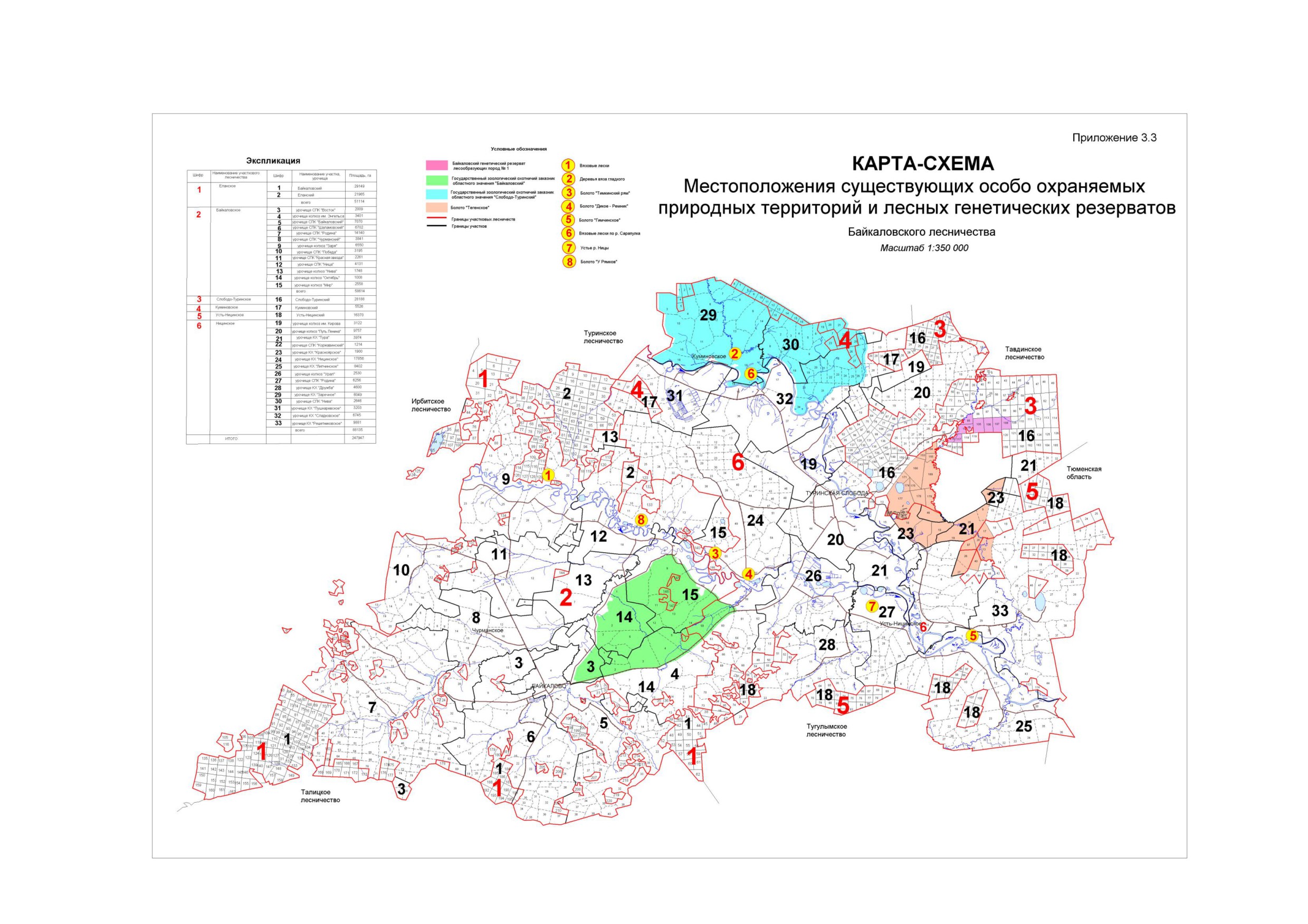Click the red boundary line legend sample
Viewport: 1308px width, 924px height.
437,219
